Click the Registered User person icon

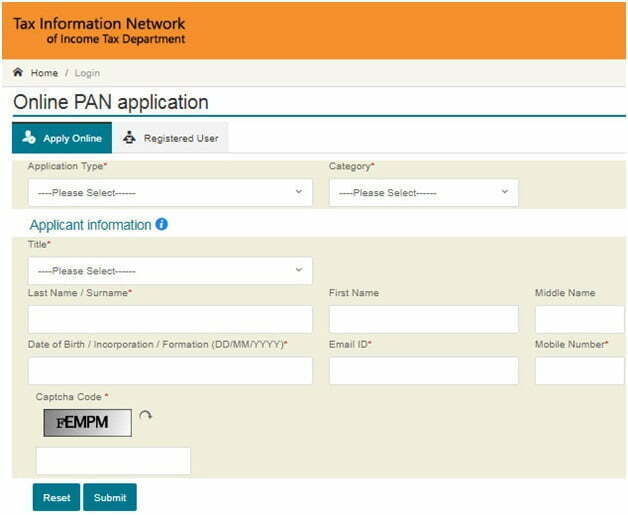click(x=129, y=137)
